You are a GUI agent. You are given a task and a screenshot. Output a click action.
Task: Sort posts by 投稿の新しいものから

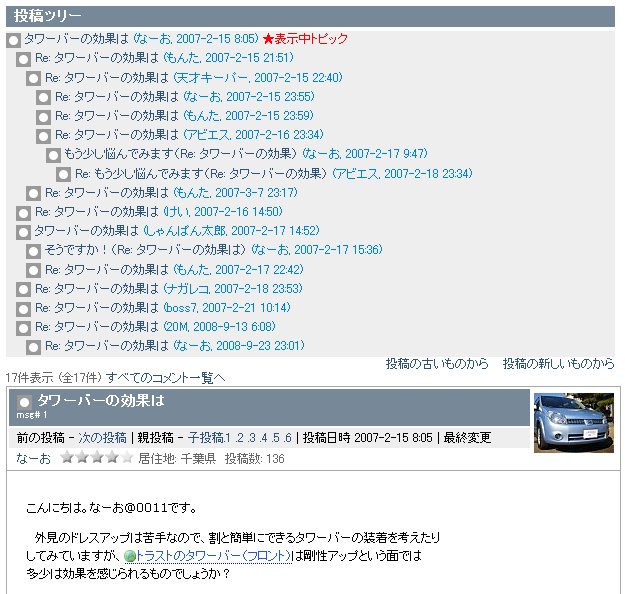(558, 364)
